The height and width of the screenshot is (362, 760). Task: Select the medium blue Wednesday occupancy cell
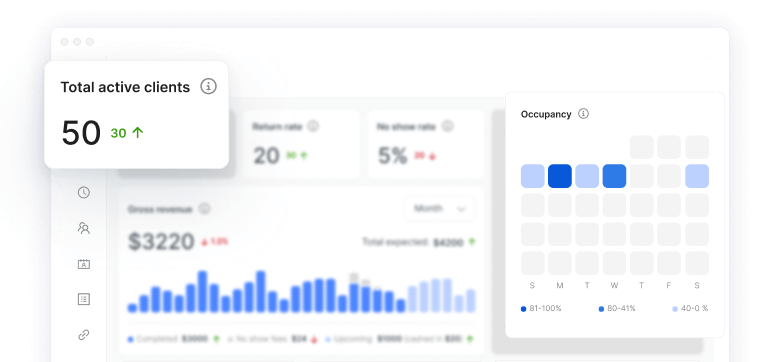point(614,176)
